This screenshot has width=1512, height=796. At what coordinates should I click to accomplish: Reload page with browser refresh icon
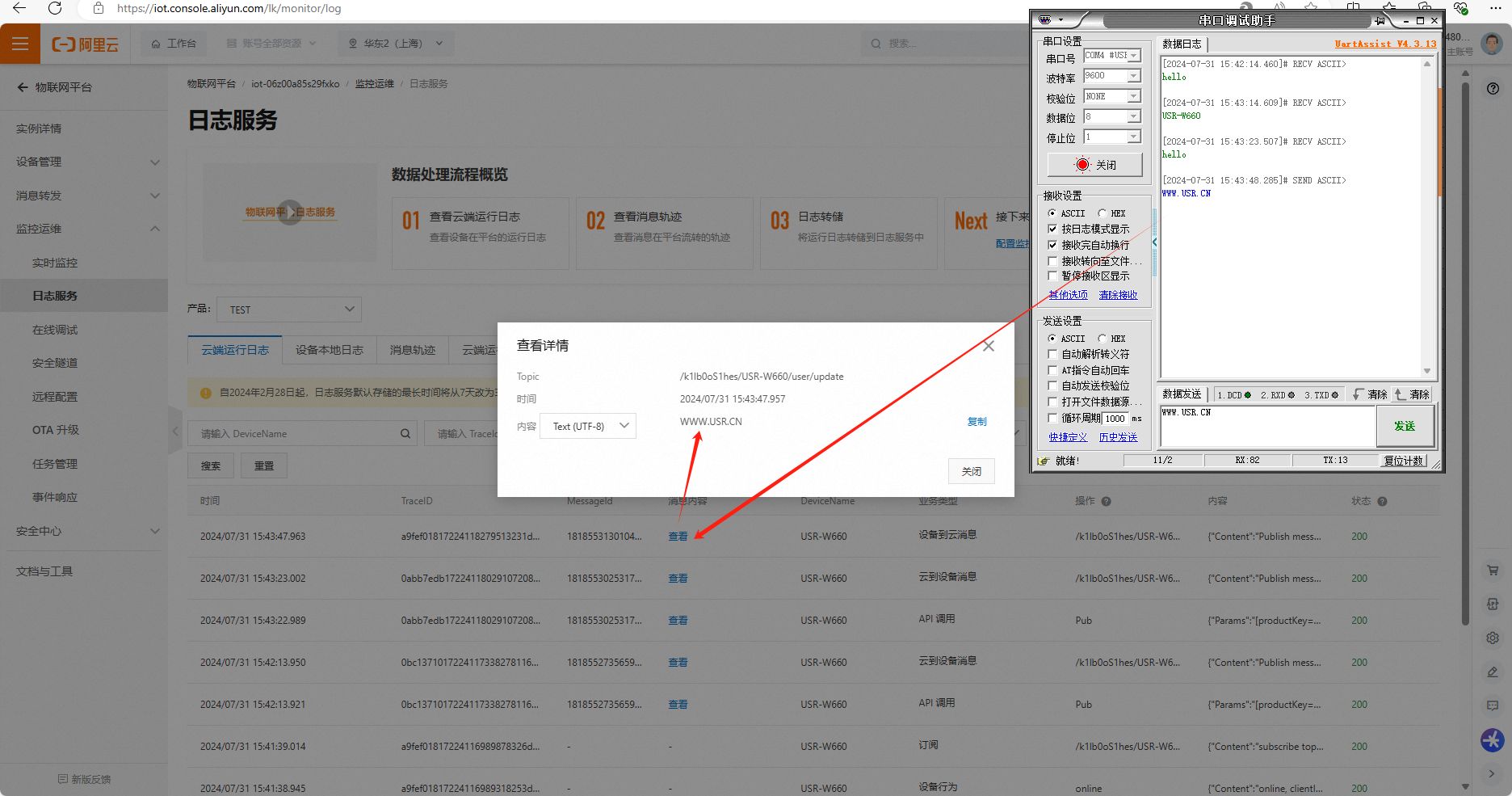pyautogui.click(x=55, y=8)
